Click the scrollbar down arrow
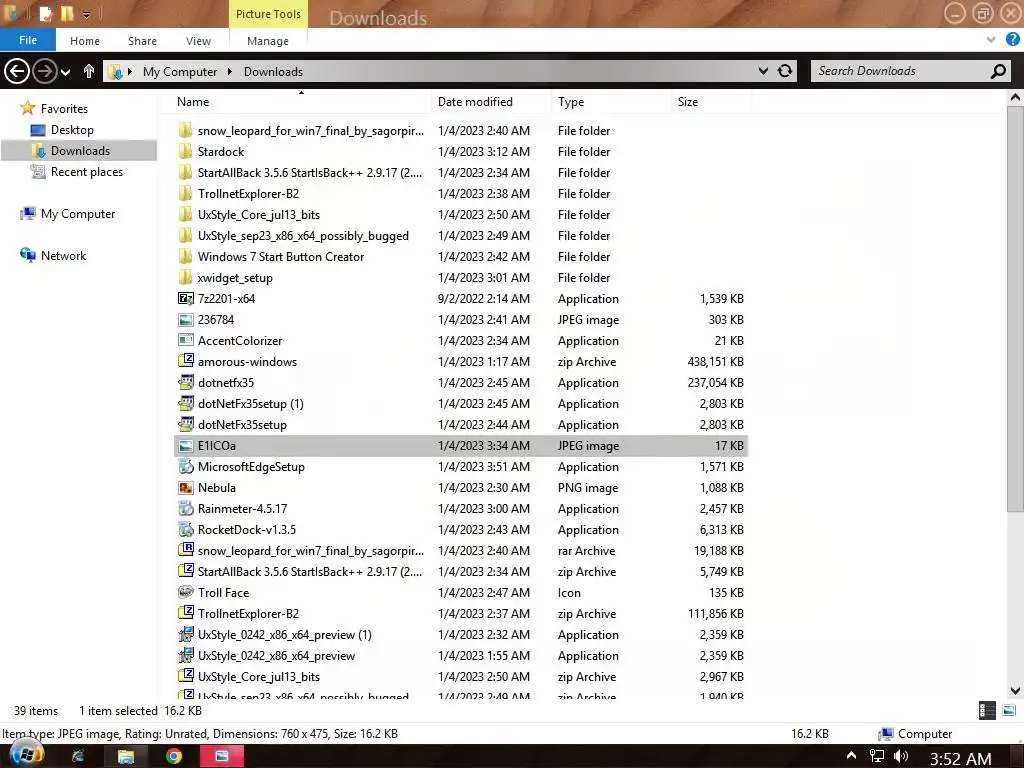Viewport: 1024px width, 768px height. 1015,690
